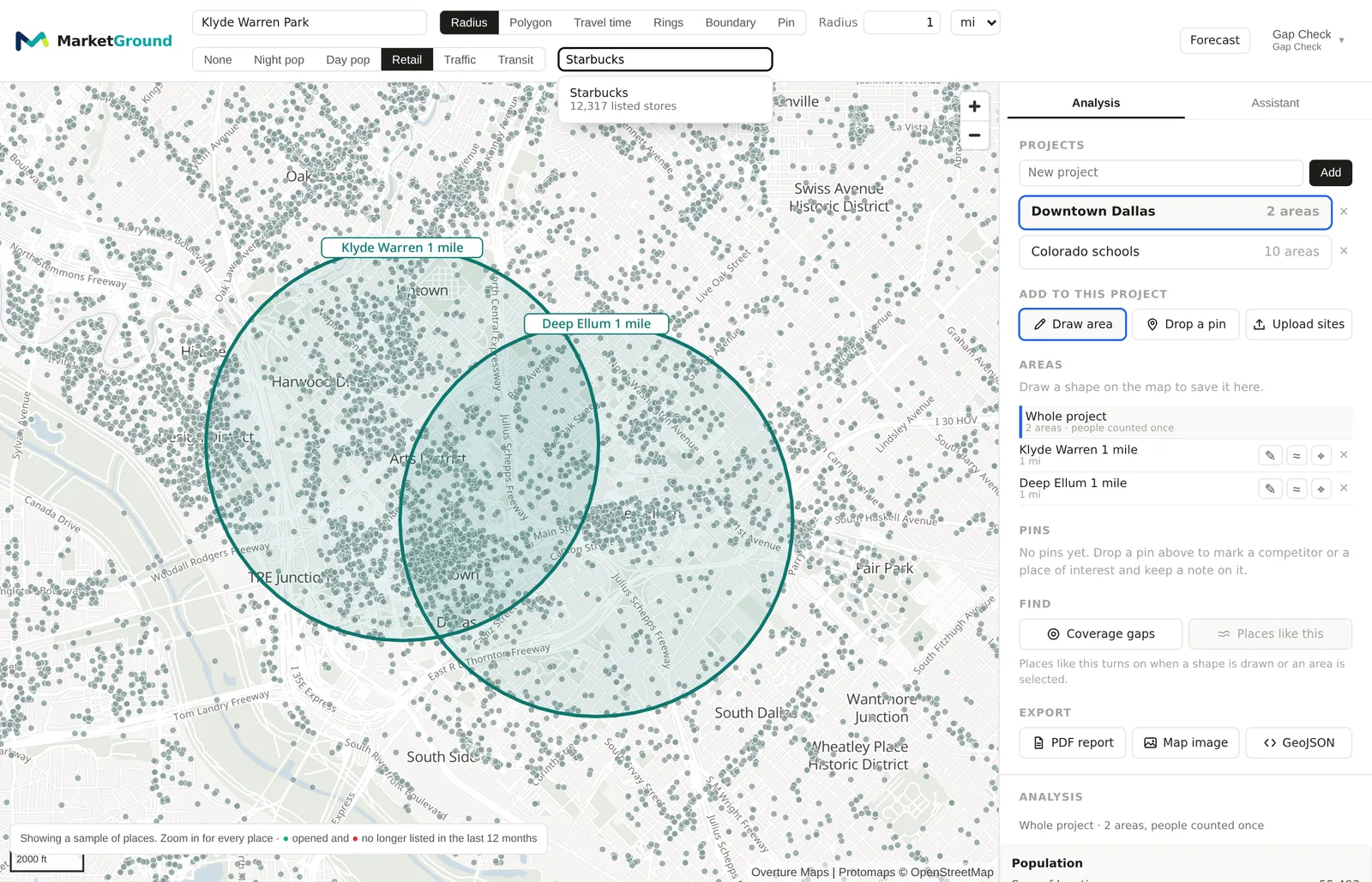The height and width of the screenshot is (882, 1372).
Task: Open the mi units dropdown
Action: click(x=976, y=22)
